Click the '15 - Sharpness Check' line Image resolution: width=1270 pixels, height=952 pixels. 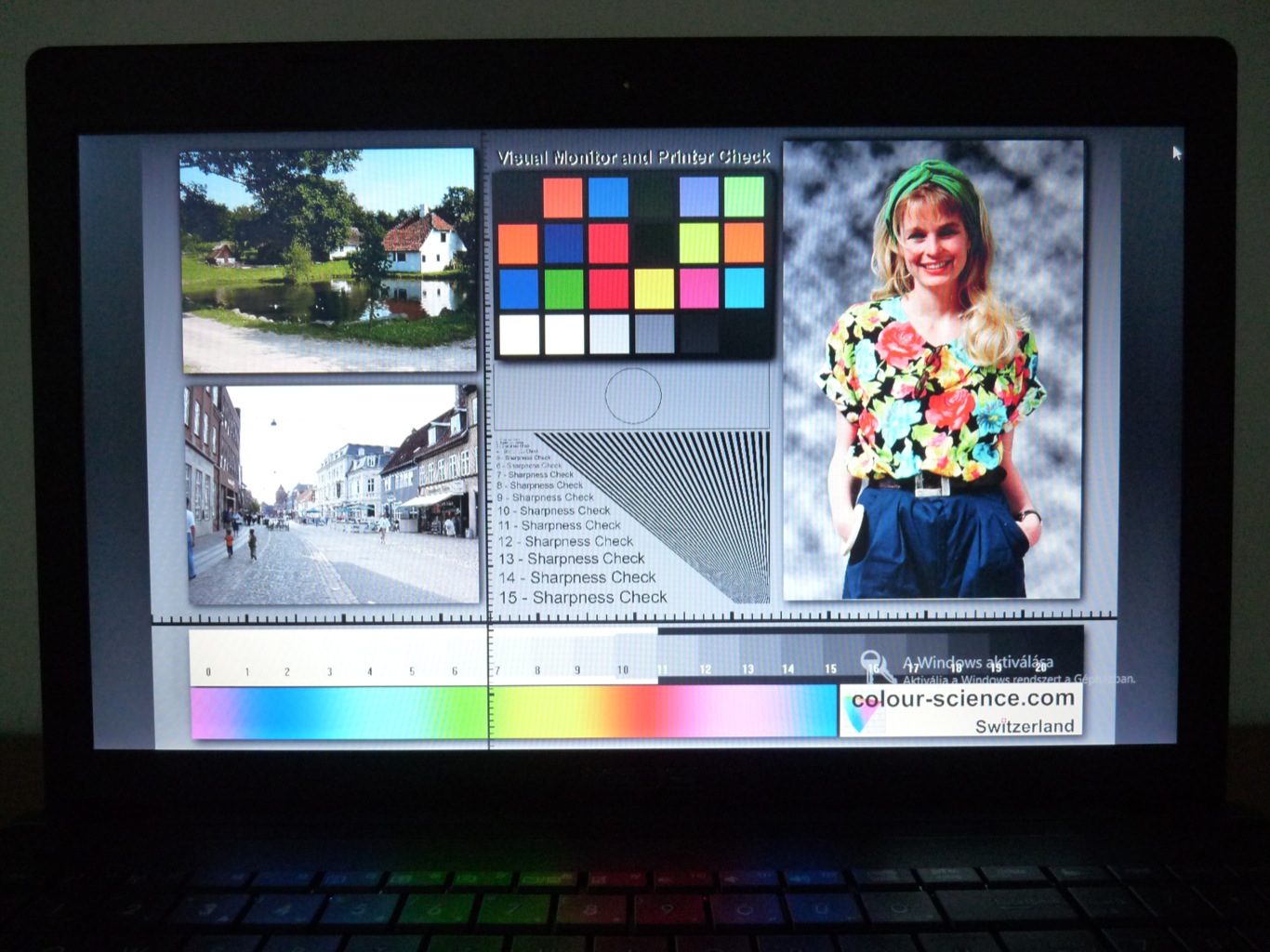(x=583, y=597)
